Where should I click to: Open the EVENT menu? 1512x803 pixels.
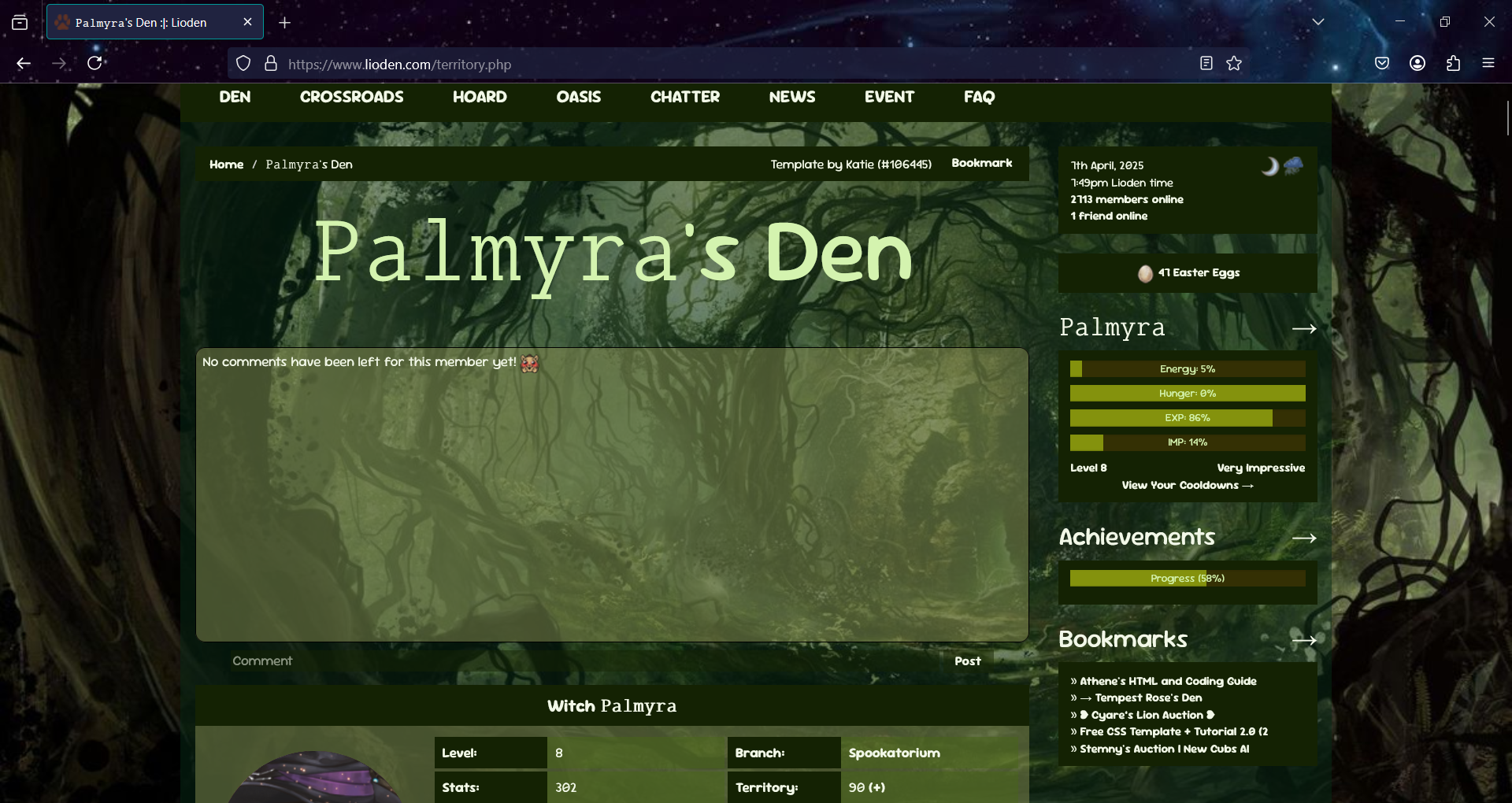889,97
